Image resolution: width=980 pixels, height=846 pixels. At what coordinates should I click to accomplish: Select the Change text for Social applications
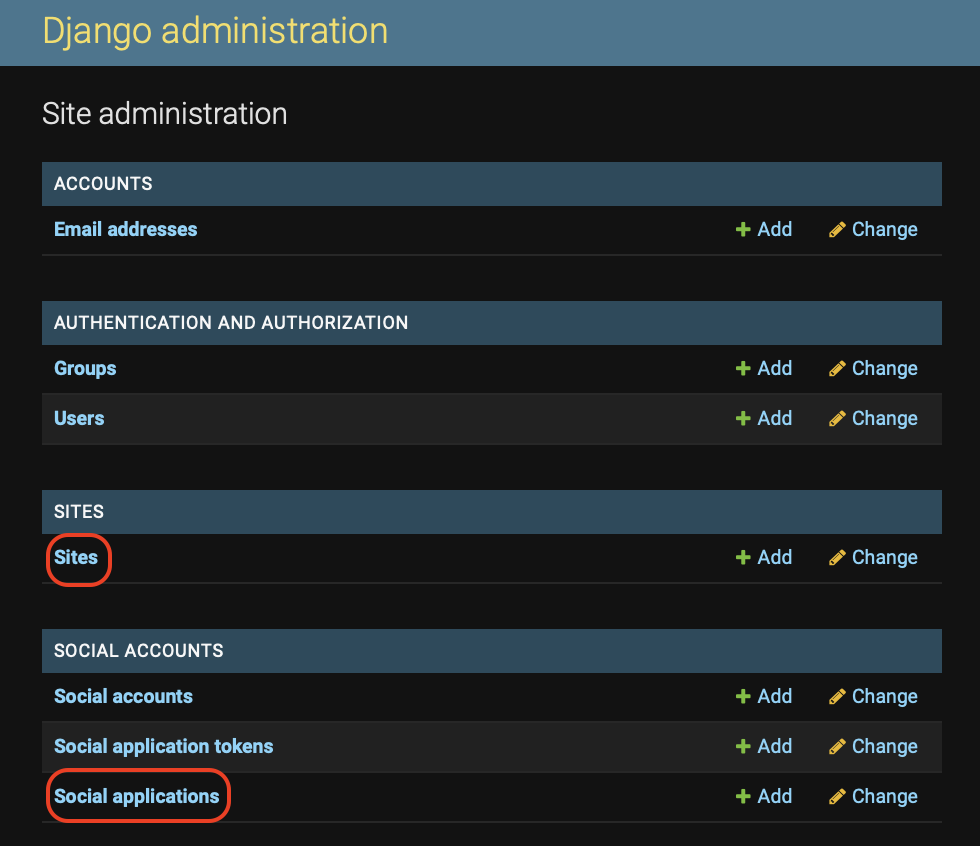[884, 796]
